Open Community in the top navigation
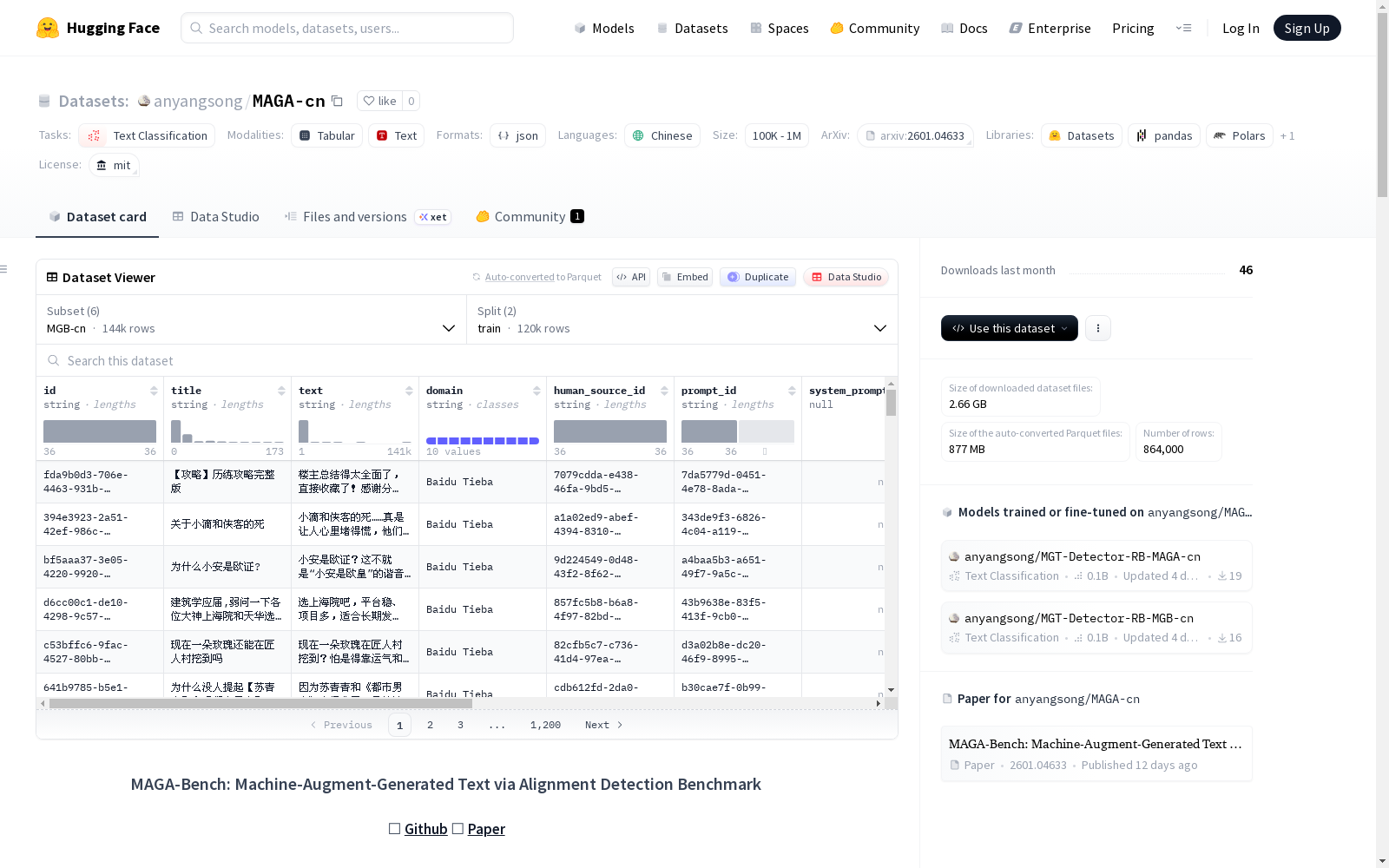This screenshot has height=868, width=1389. (875, 28)
